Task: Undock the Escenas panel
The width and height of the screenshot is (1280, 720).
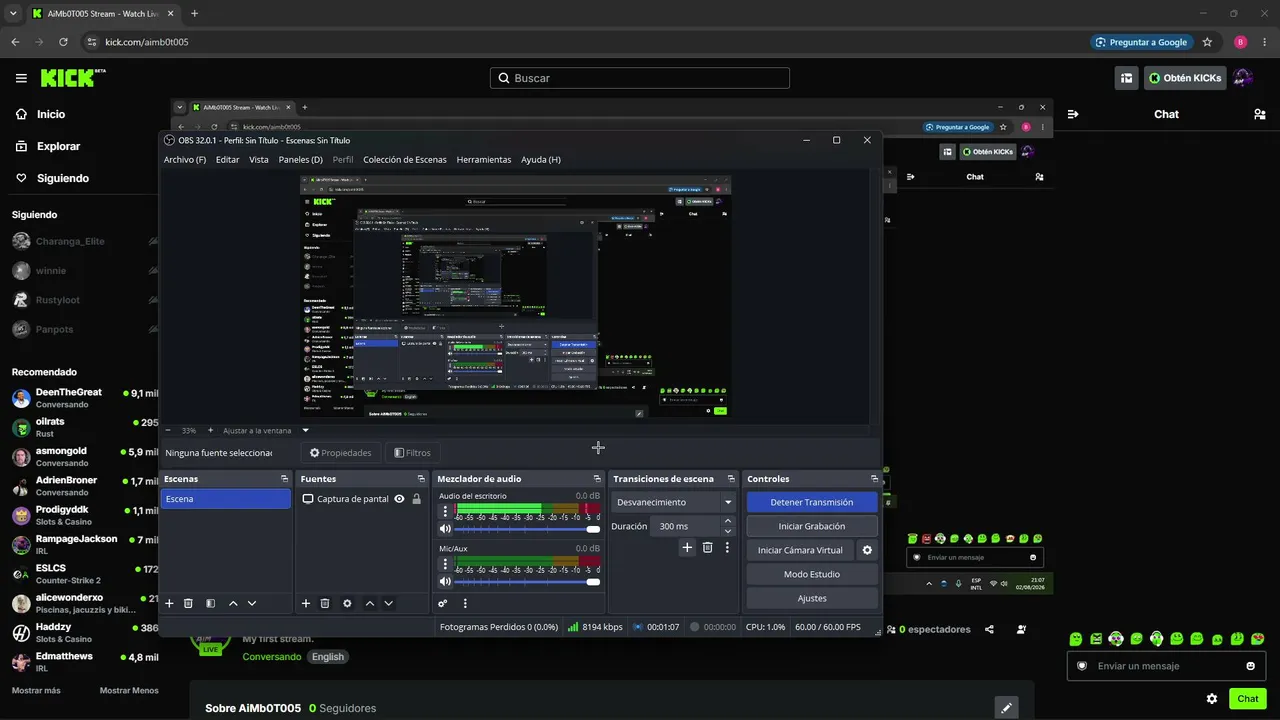Action: (x=284, y=479)
